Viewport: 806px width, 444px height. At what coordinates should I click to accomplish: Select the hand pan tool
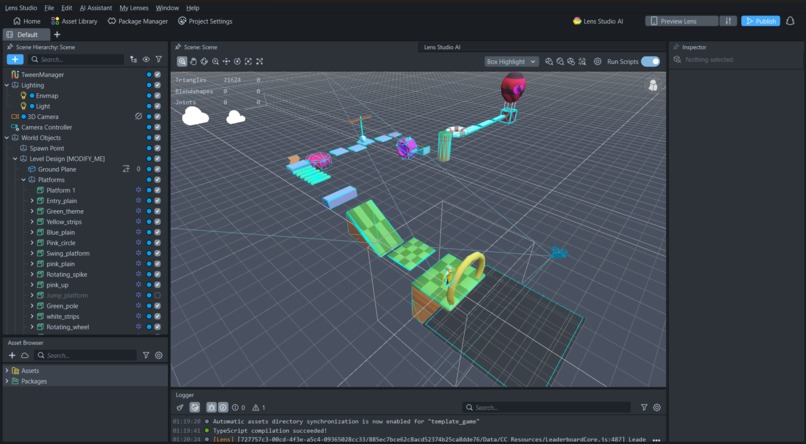(193, 62)
